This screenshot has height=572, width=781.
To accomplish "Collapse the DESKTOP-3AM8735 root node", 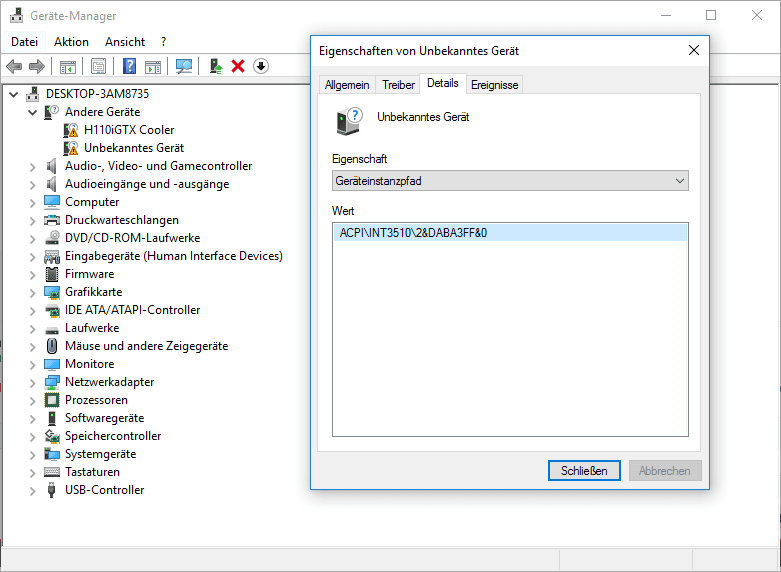I will pos(14,94).
